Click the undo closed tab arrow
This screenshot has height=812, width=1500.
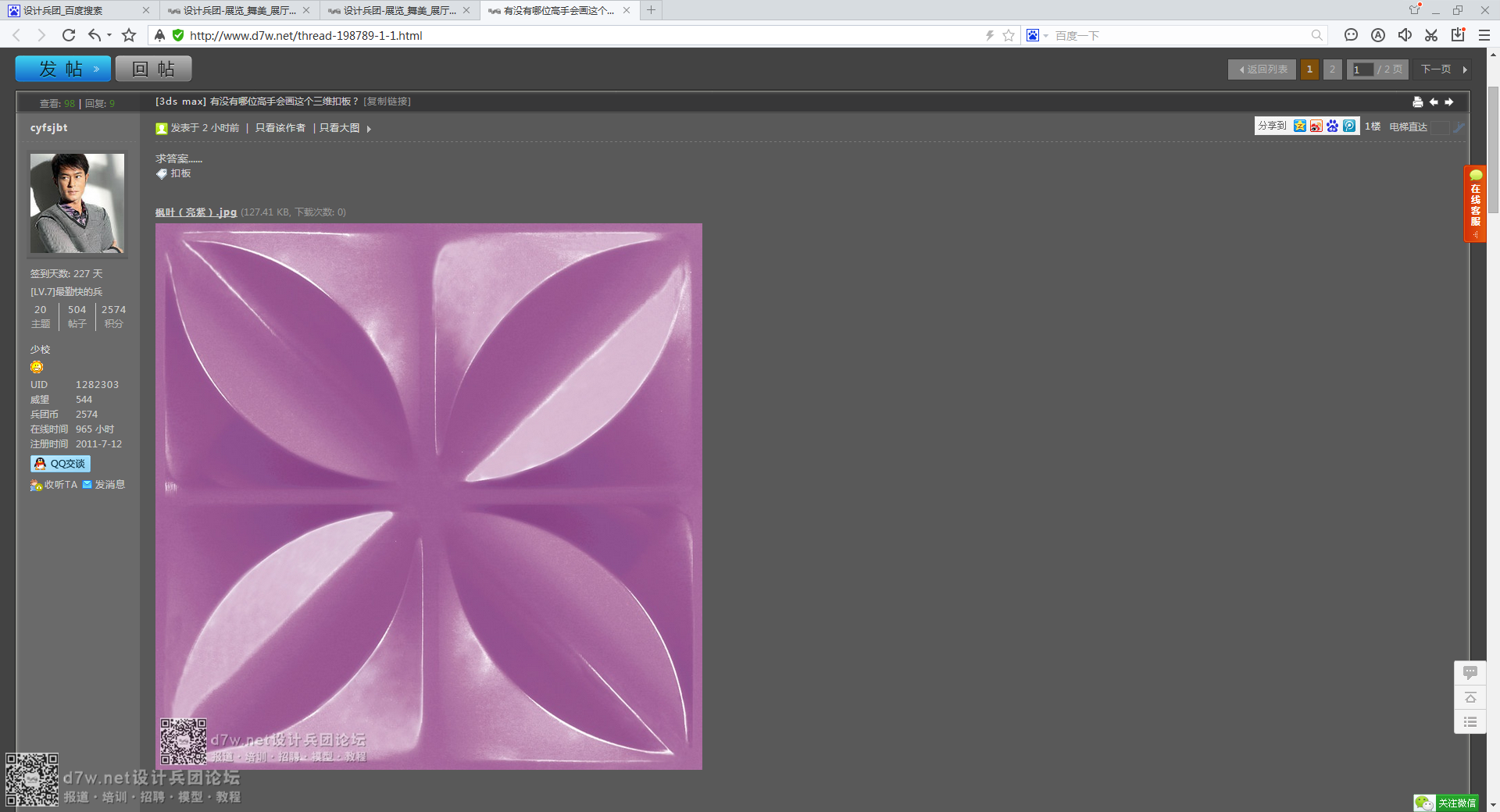coord(95,35)
